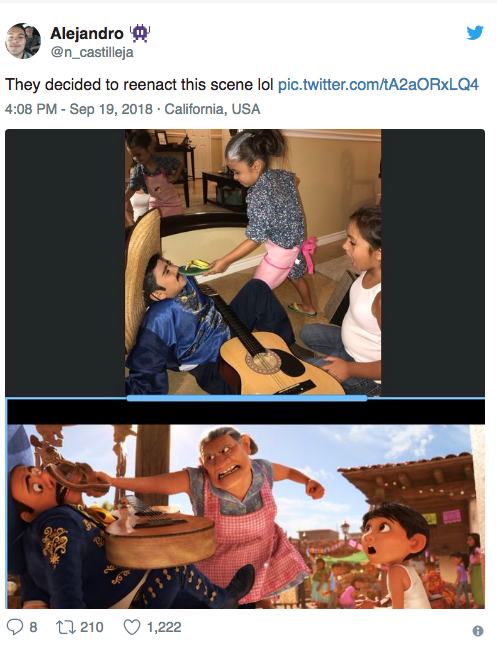View the 210 retweets count
Image resolution: width=497 pixels, height=645 pixels.
pyautogui.click(x=91, y=627)
